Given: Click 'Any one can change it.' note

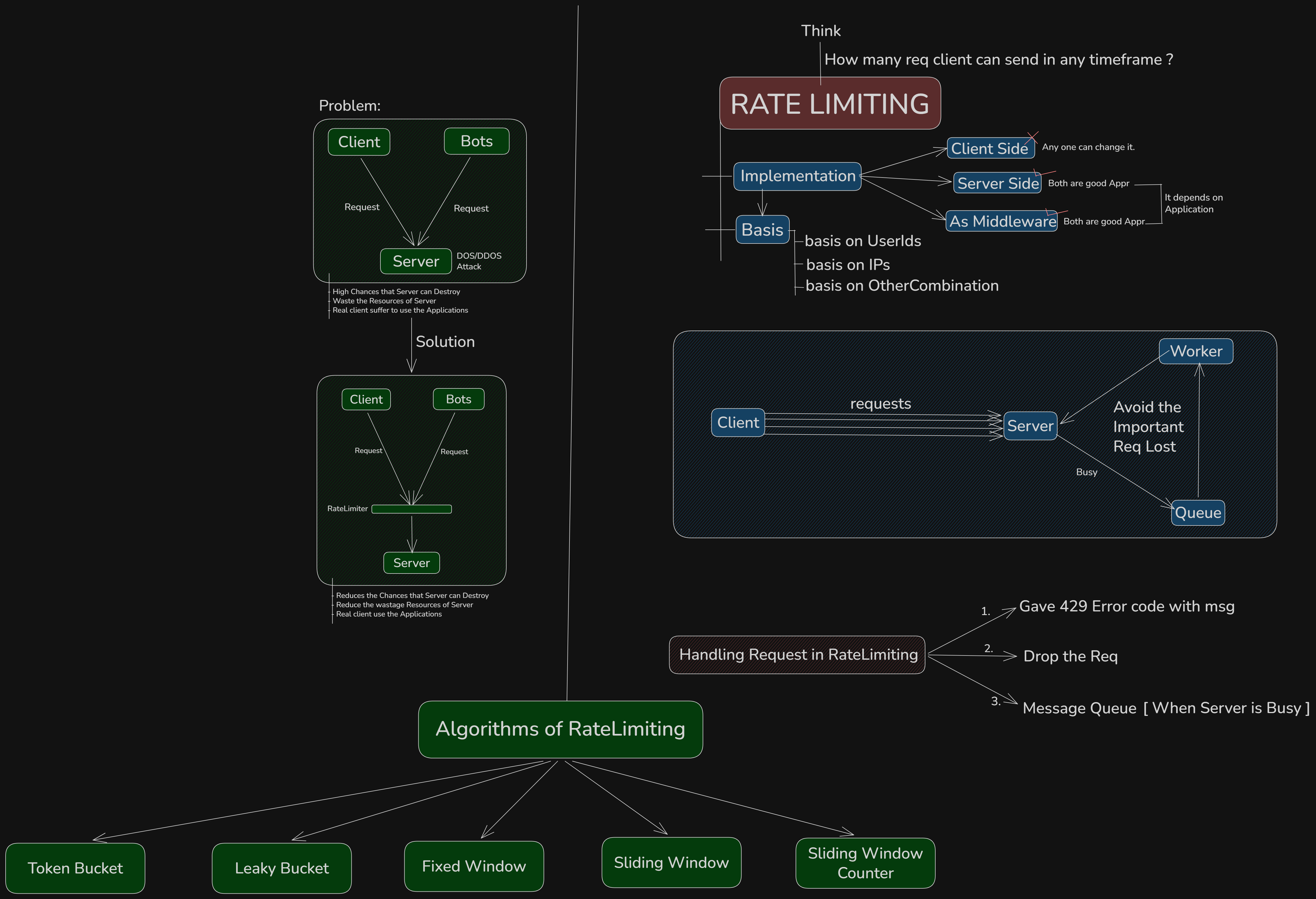Looking at the screenshot, I should 1088,147.
